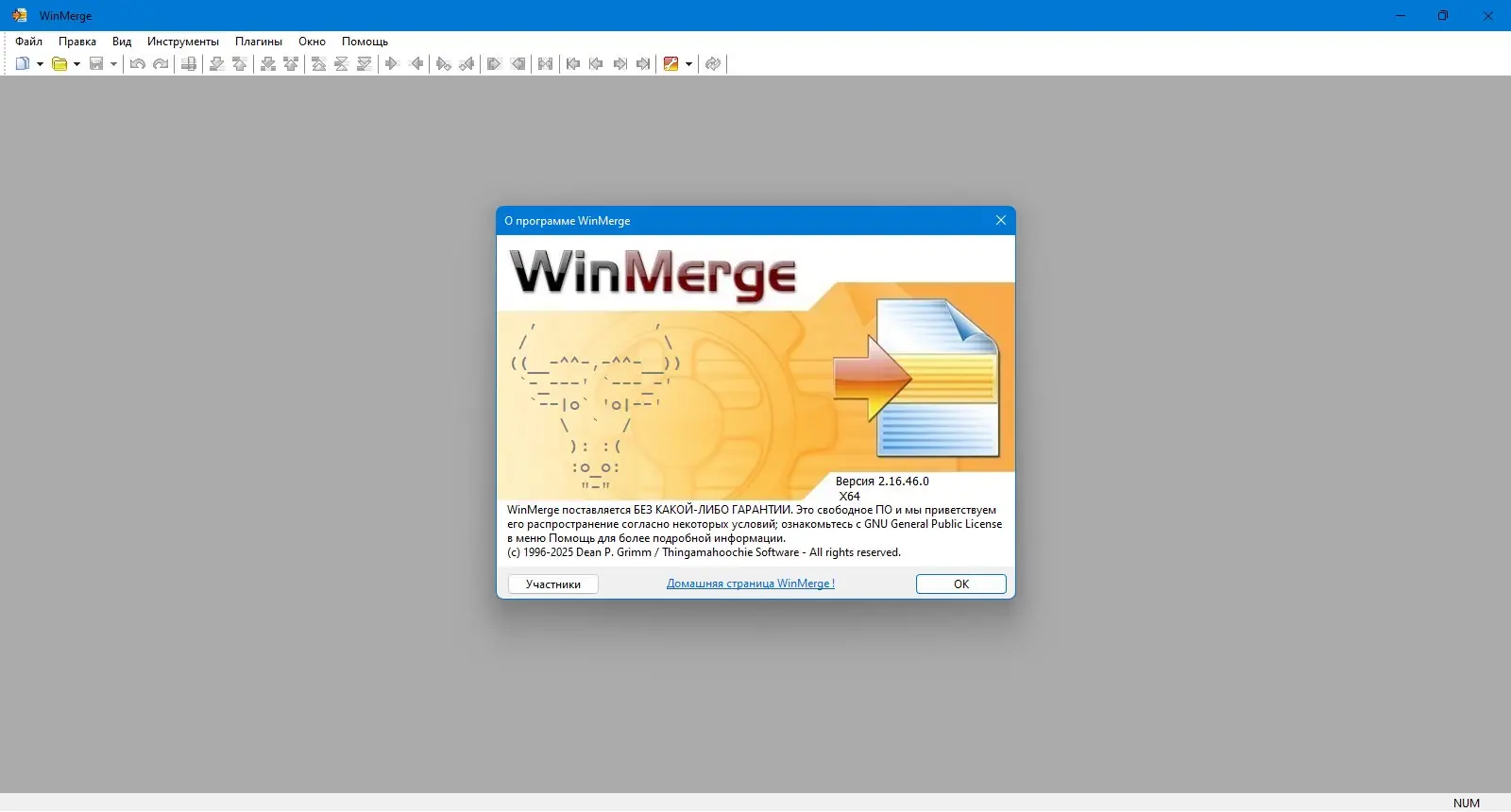The height and width of the screenshot is (812, 1511).
Task: Click the Save floppy disk icon
Action: (96, 64)
